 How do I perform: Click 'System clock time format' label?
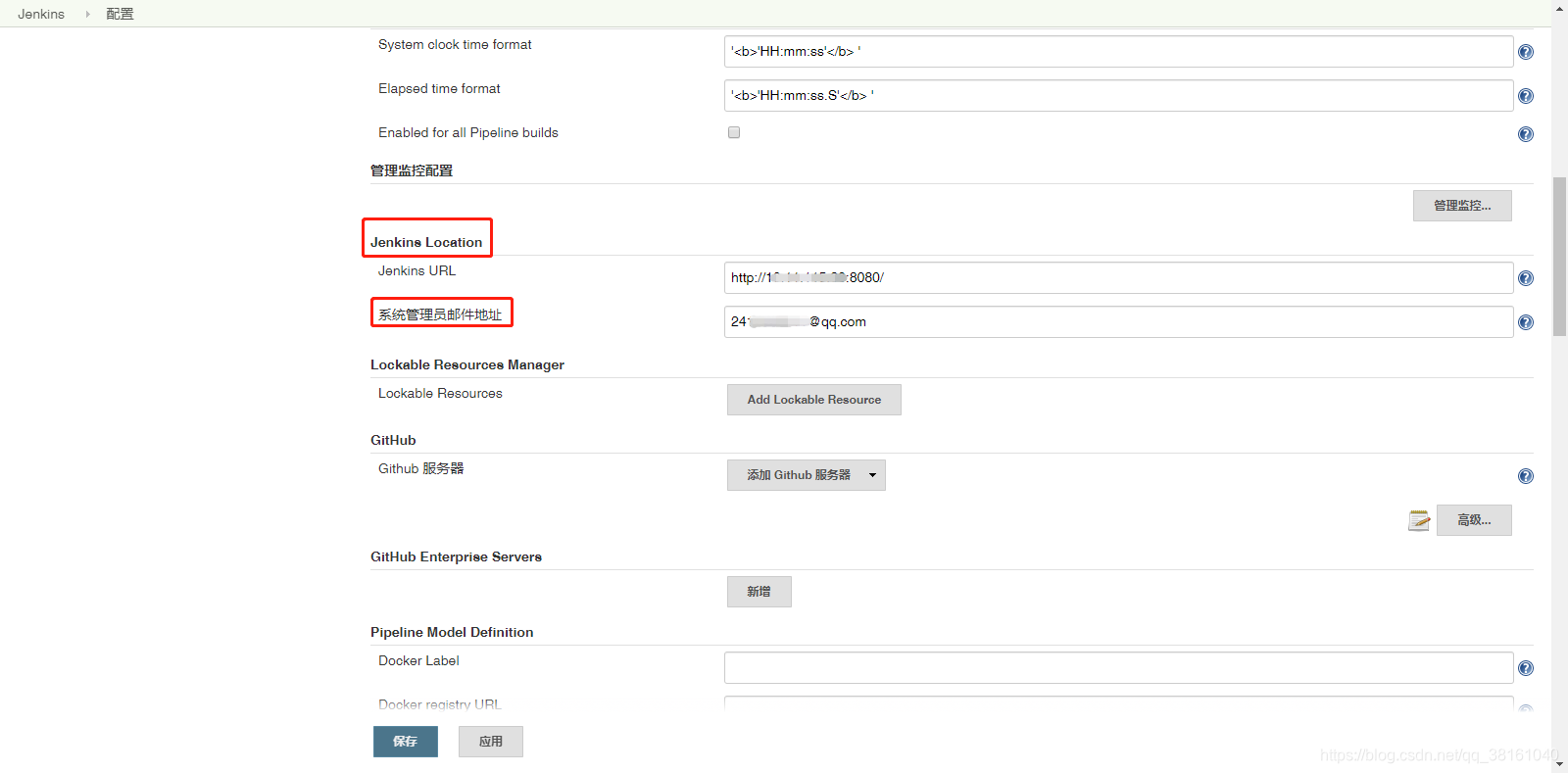coord(455,44)
